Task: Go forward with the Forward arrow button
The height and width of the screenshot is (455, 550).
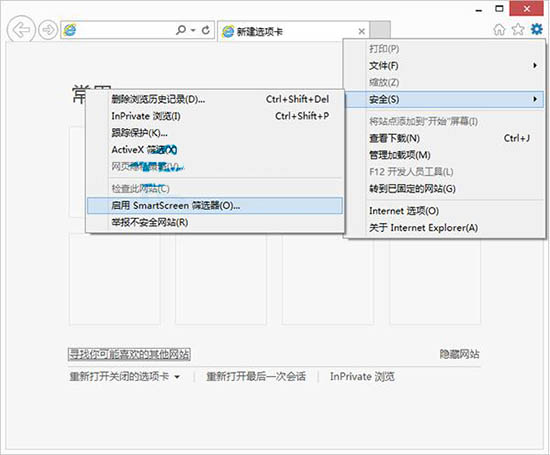Action: [48, 30]
